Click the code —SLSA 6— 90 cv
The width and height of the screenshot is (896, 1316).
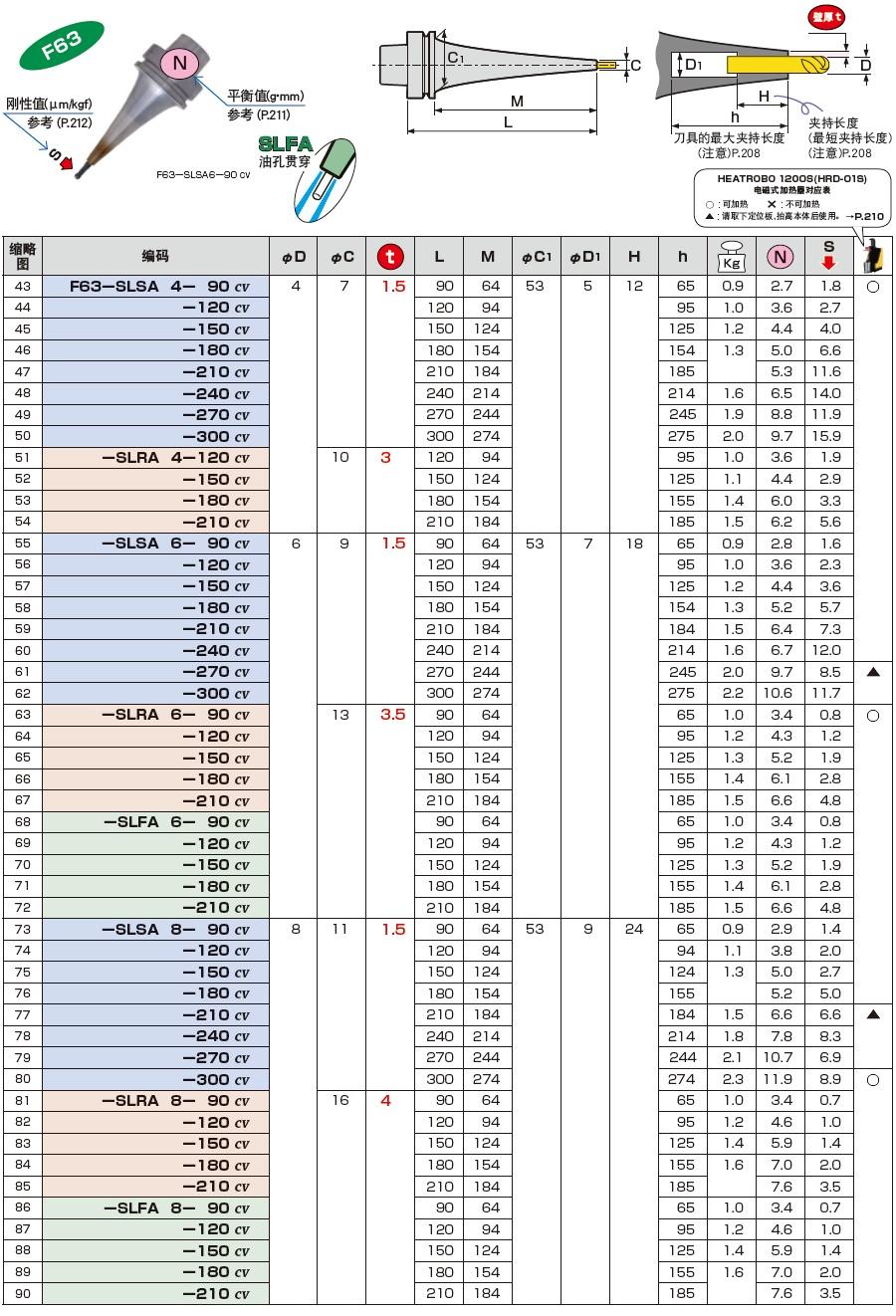tap(175, 544)
